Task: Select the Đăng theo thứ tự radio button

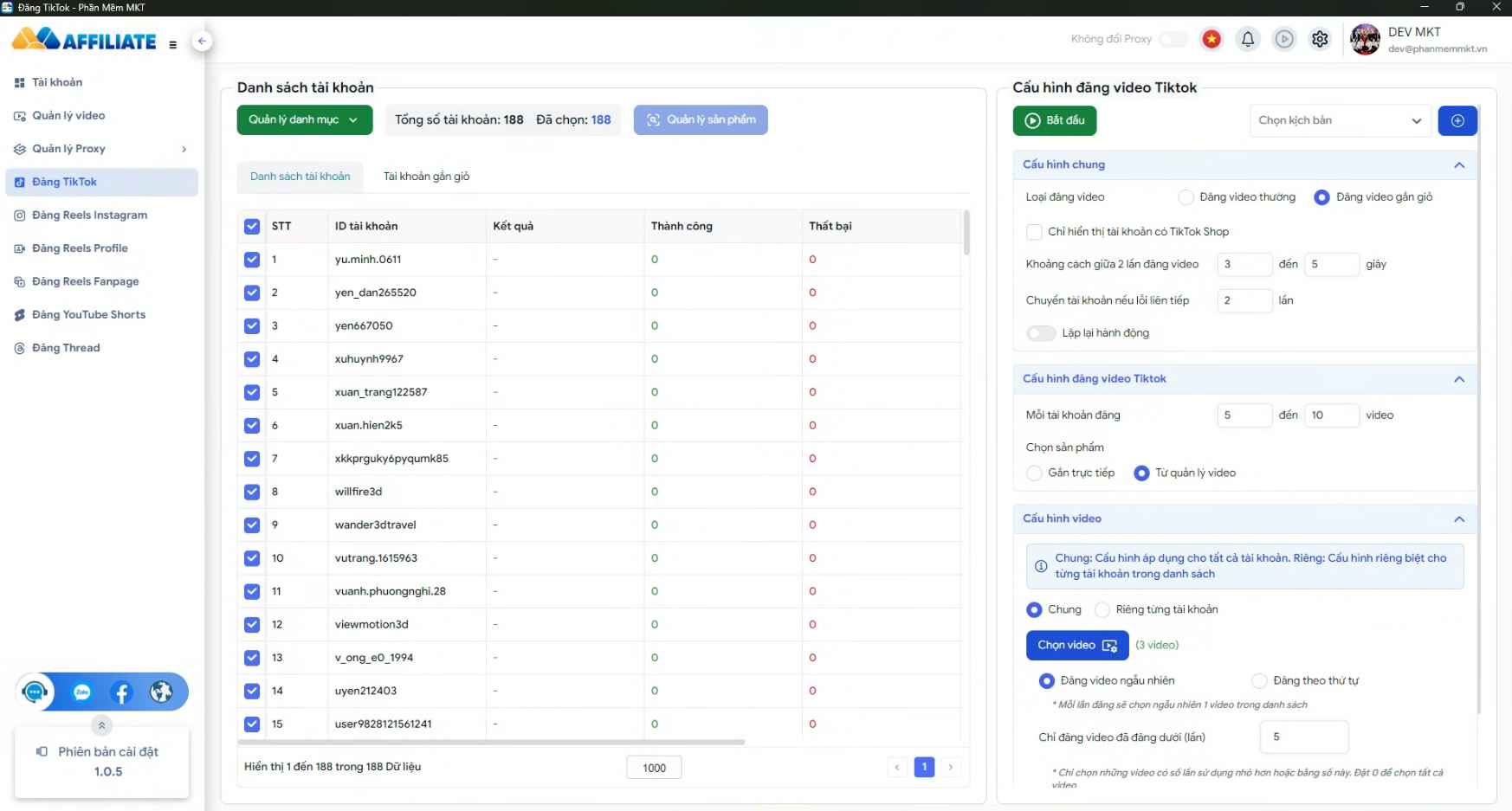Action: pos(1259,680)
